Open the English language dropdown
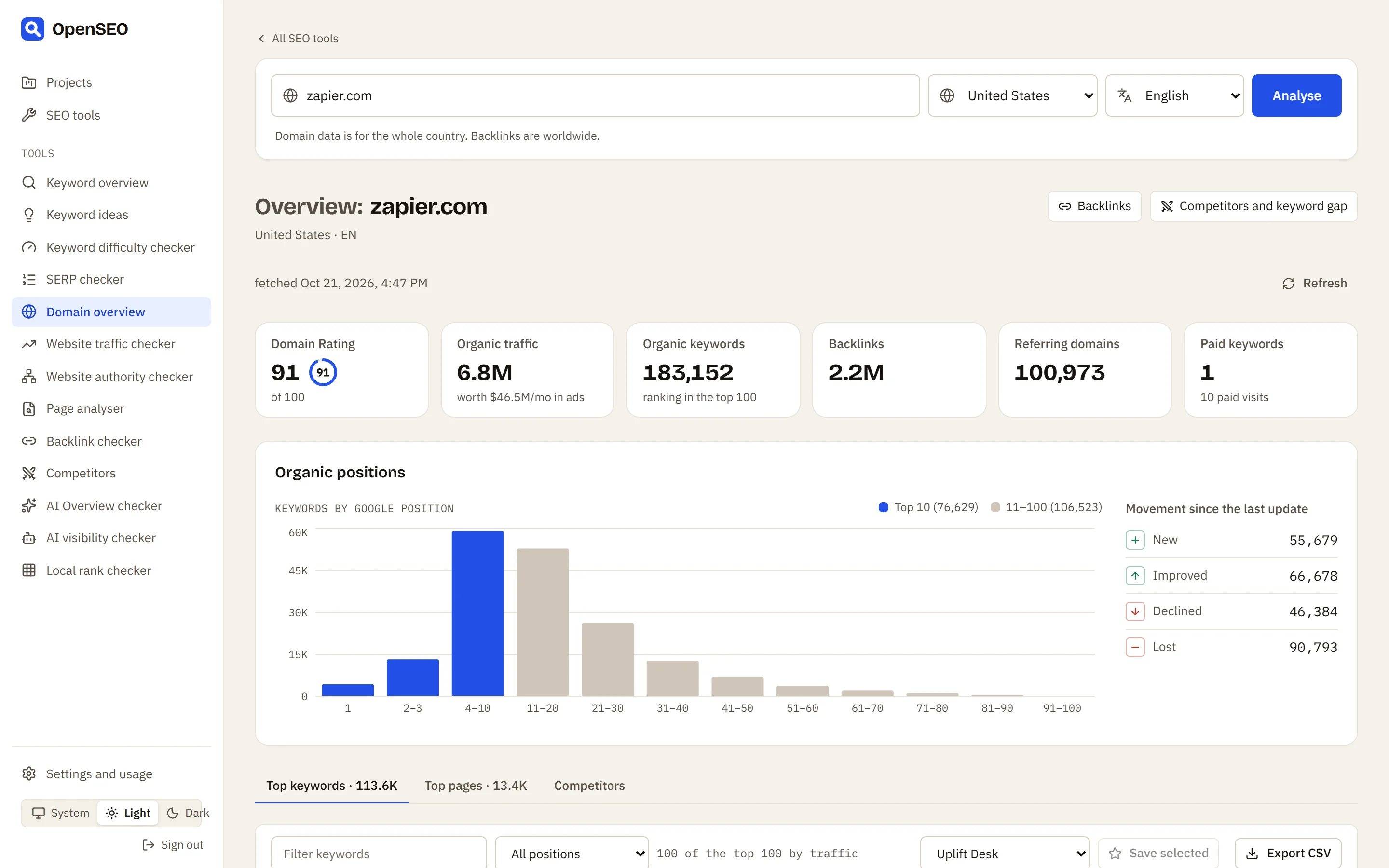 1174,95
